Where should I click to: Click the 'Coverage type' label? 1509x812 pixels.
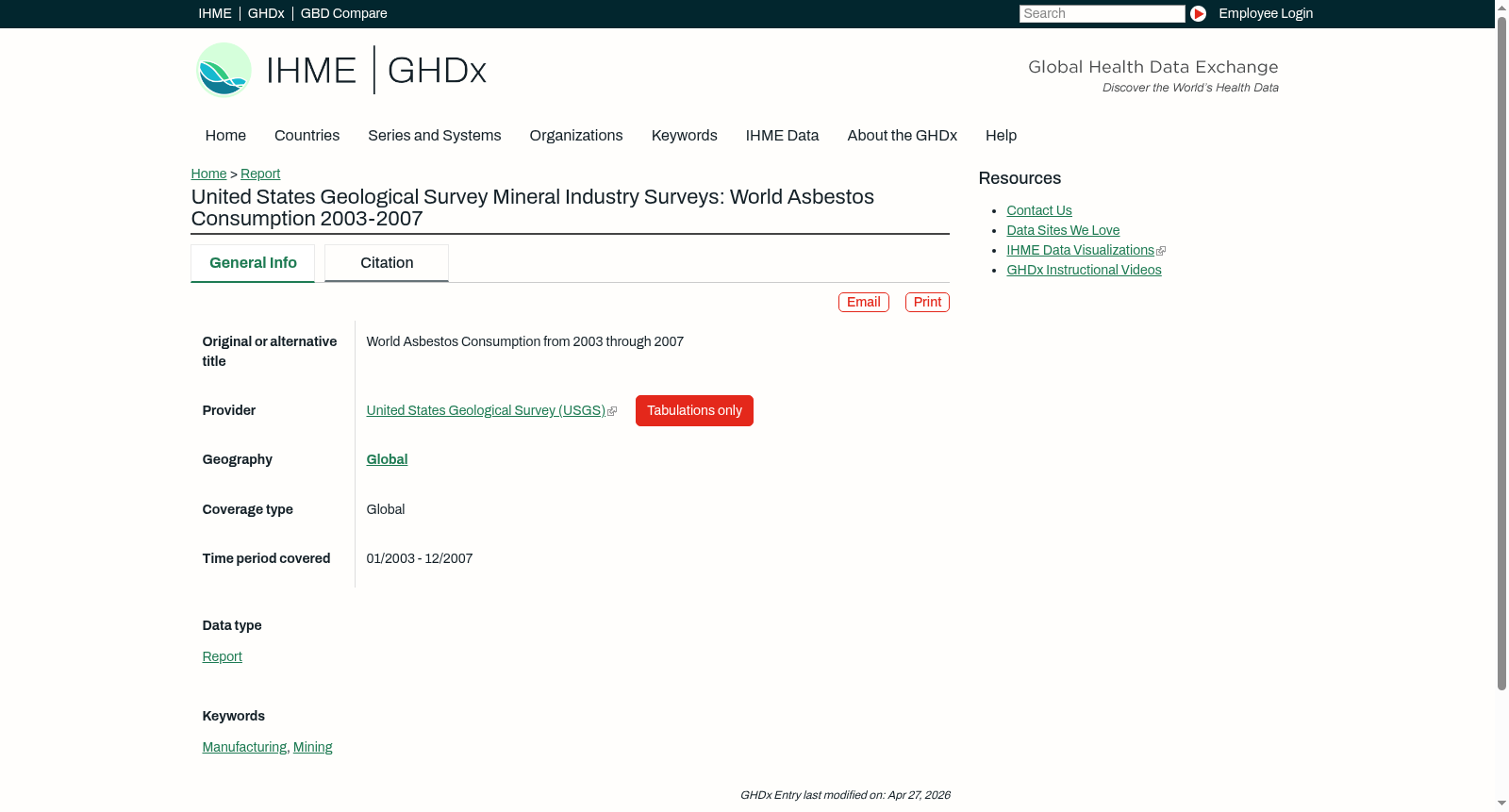coord(247,509)
